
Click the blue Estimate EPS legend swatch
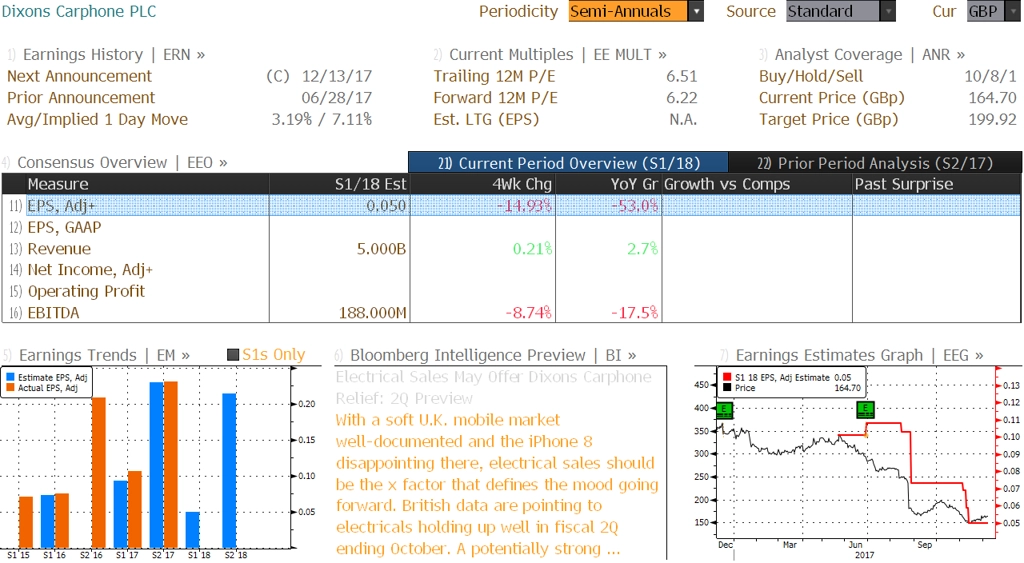pyautogui.click(x=10, y=378)
